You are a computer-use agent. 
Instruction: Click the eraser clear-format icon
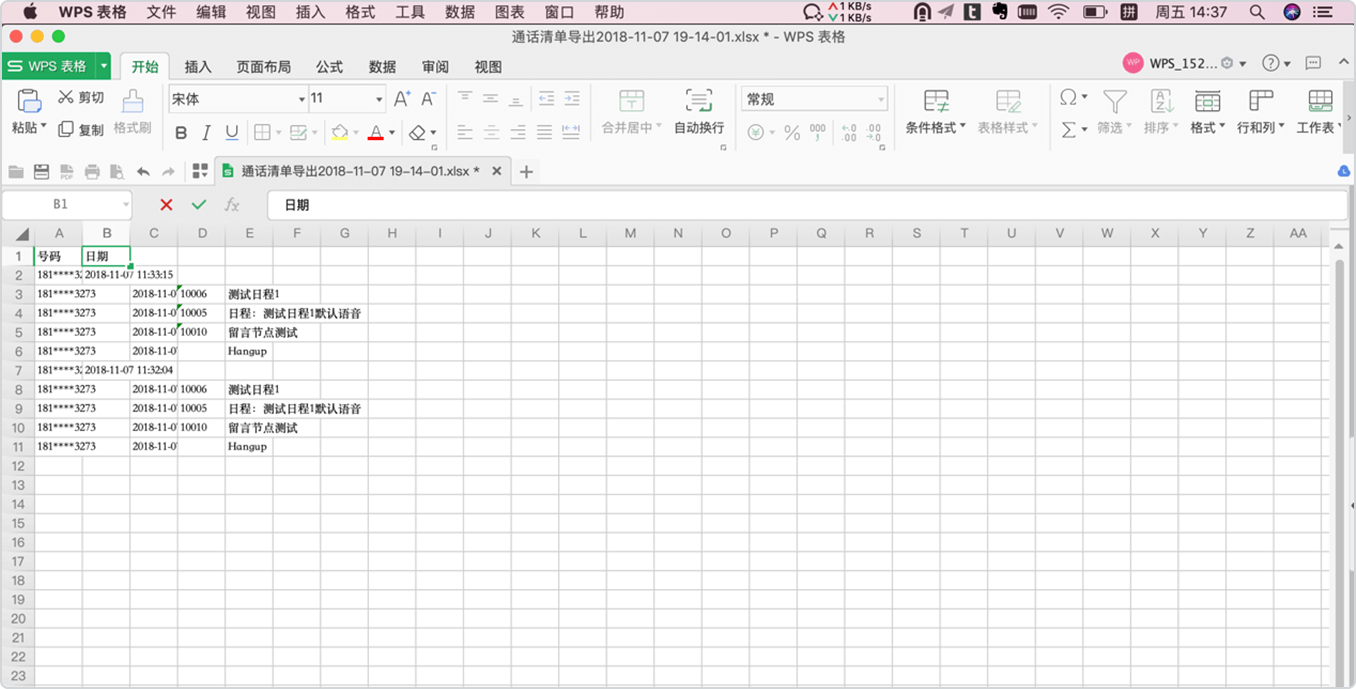click(418, 133)
